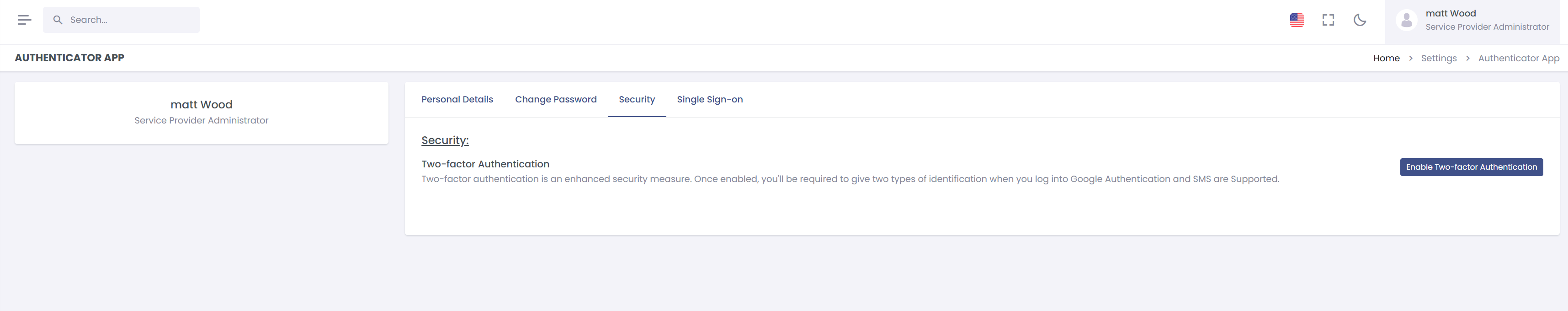
Task: Navigate to Home via the breadcrumb link
Action: click(x=1387, y=58)
